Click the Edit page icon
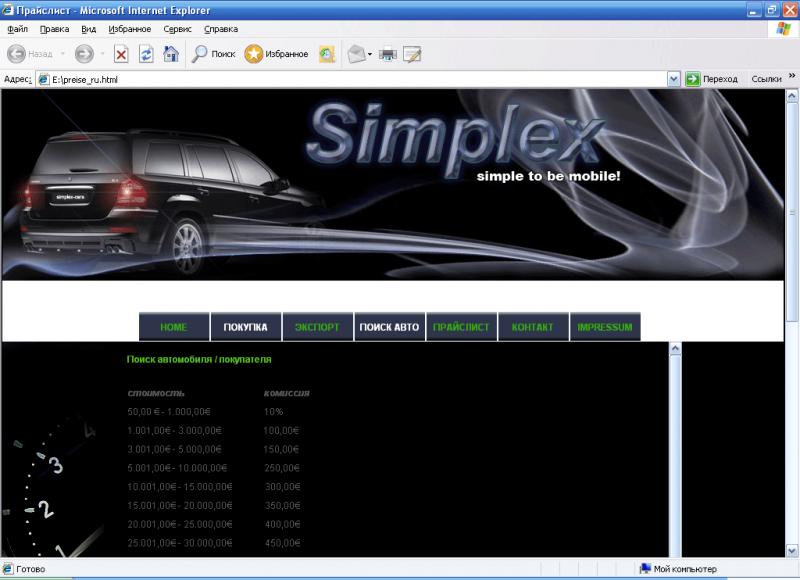Image resolution: width=800 pixels, height=580 pixels. pos(412,54)
